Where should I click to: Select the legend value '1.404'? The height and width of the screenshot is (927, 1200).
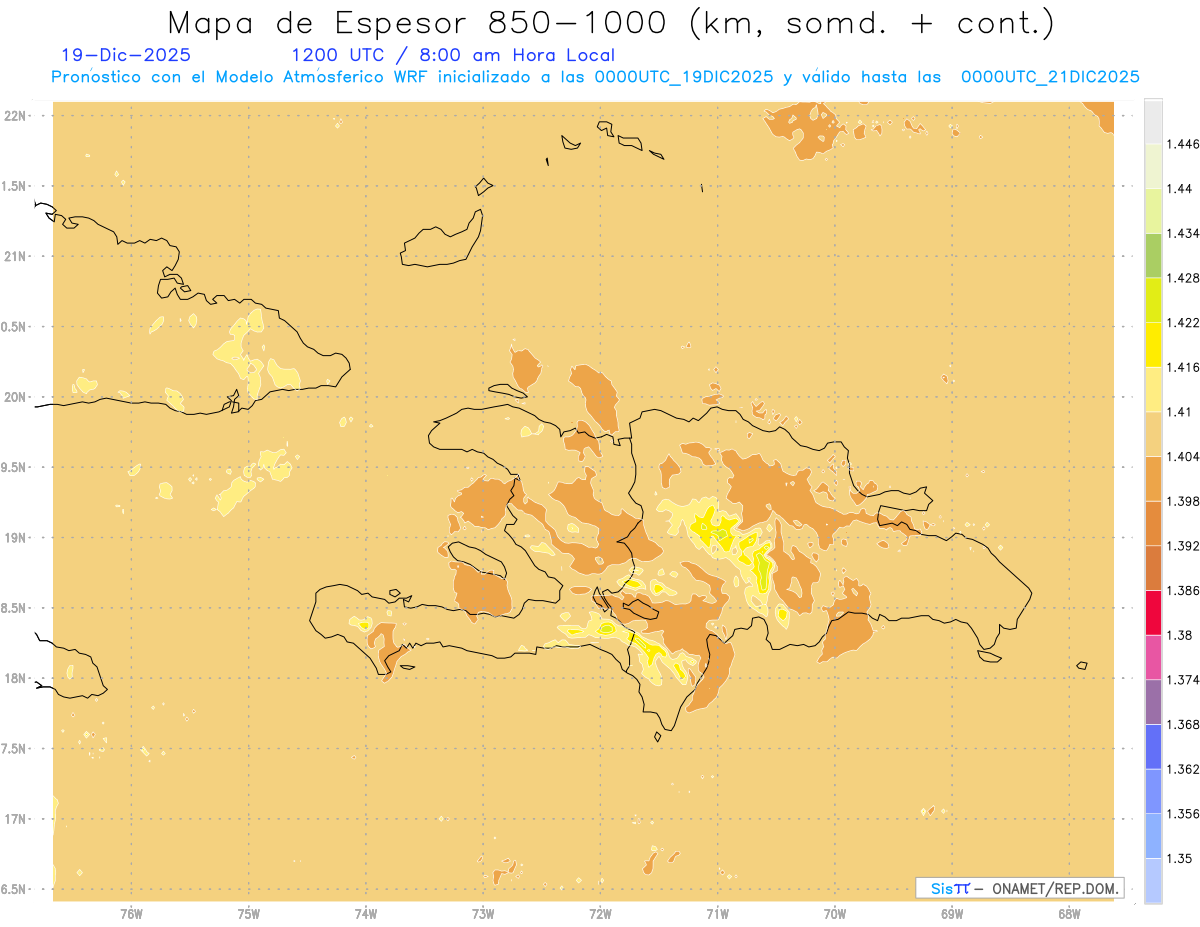click(1183, 457)
